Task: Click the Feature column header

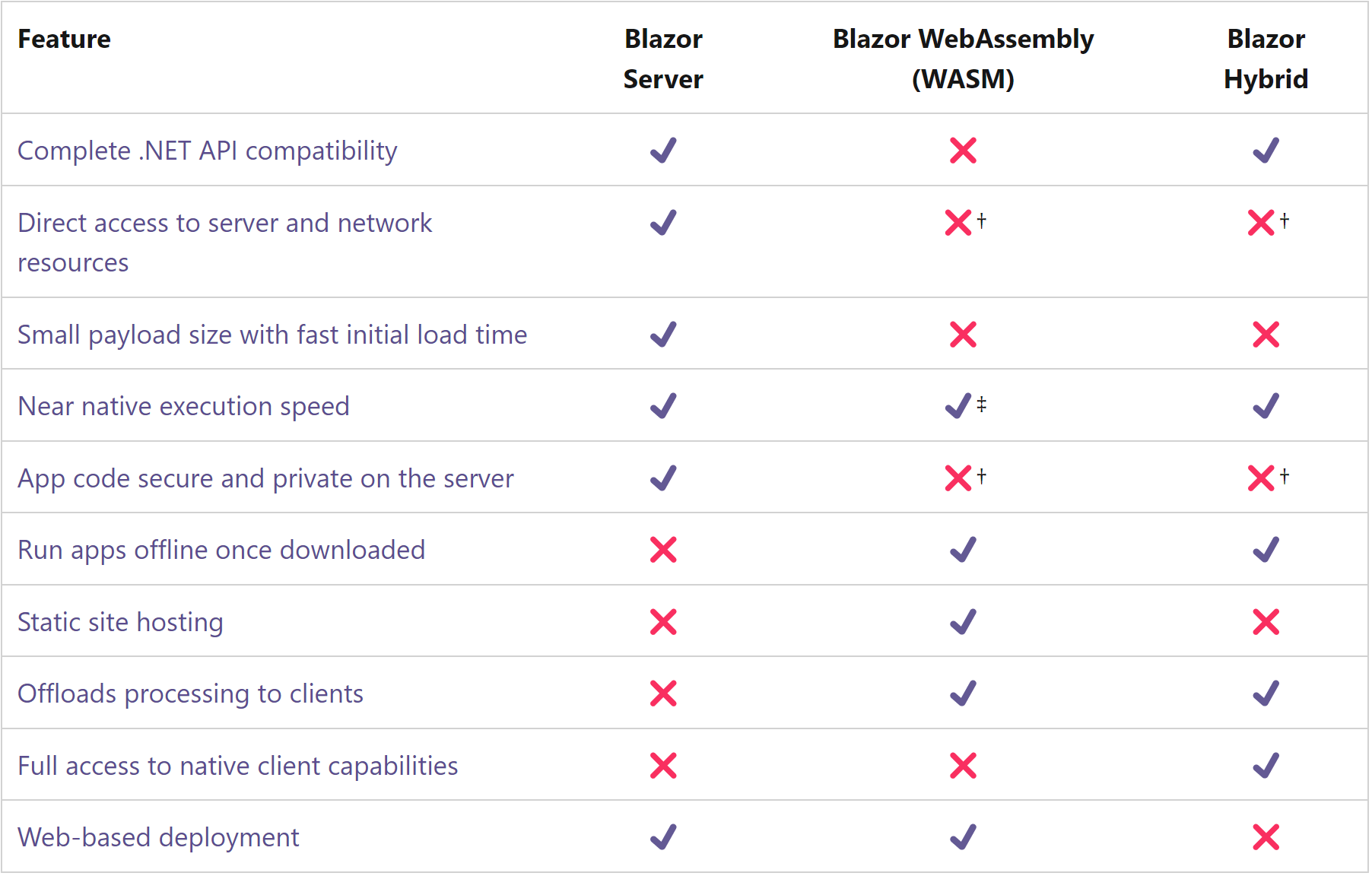Action: [64, 39]
